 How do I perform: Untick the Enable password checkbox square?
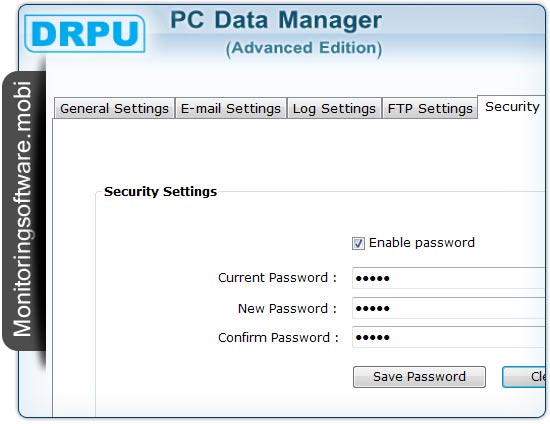point(358,243)
